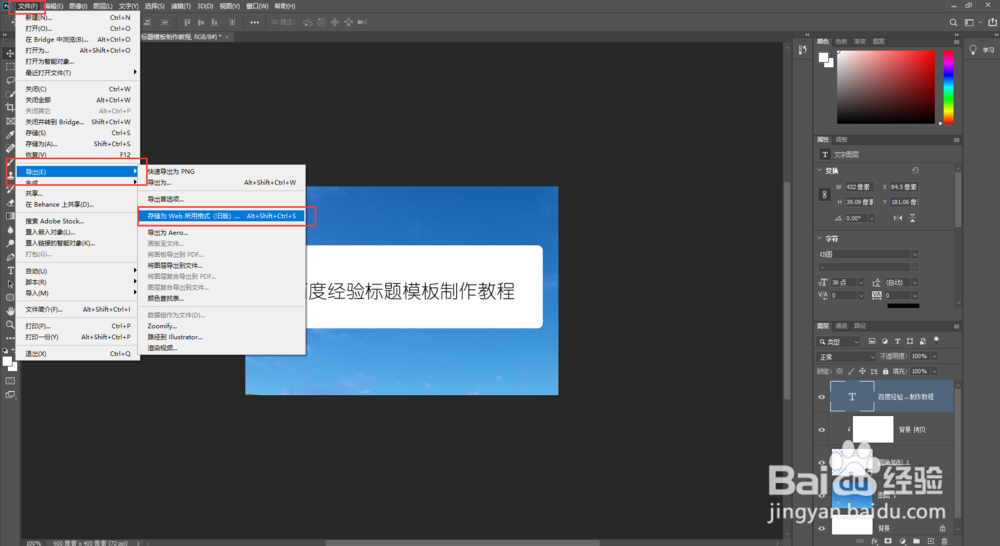
Task: Click the create new layer icon
Action: [x=930, y=541]
